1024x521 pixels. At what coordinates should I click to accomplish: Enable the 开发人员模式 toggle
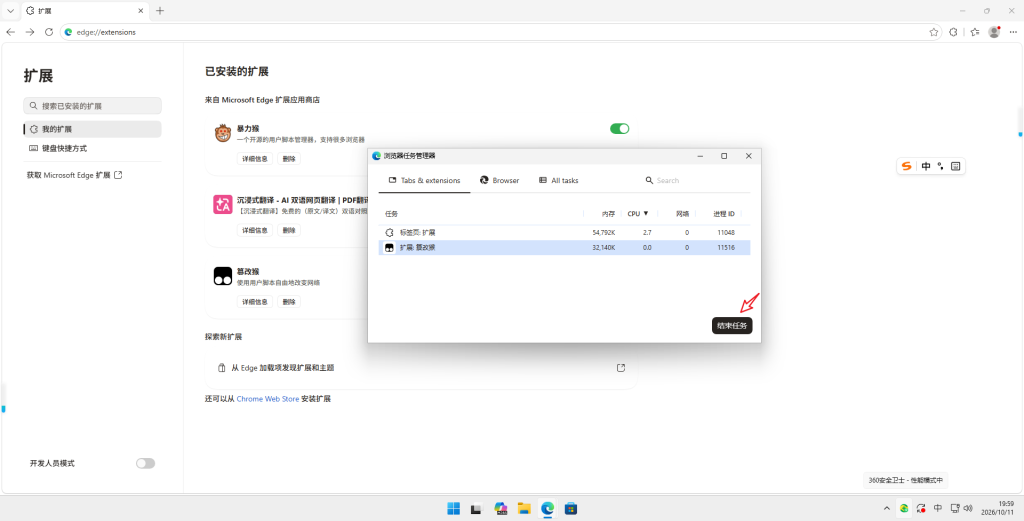146,464
